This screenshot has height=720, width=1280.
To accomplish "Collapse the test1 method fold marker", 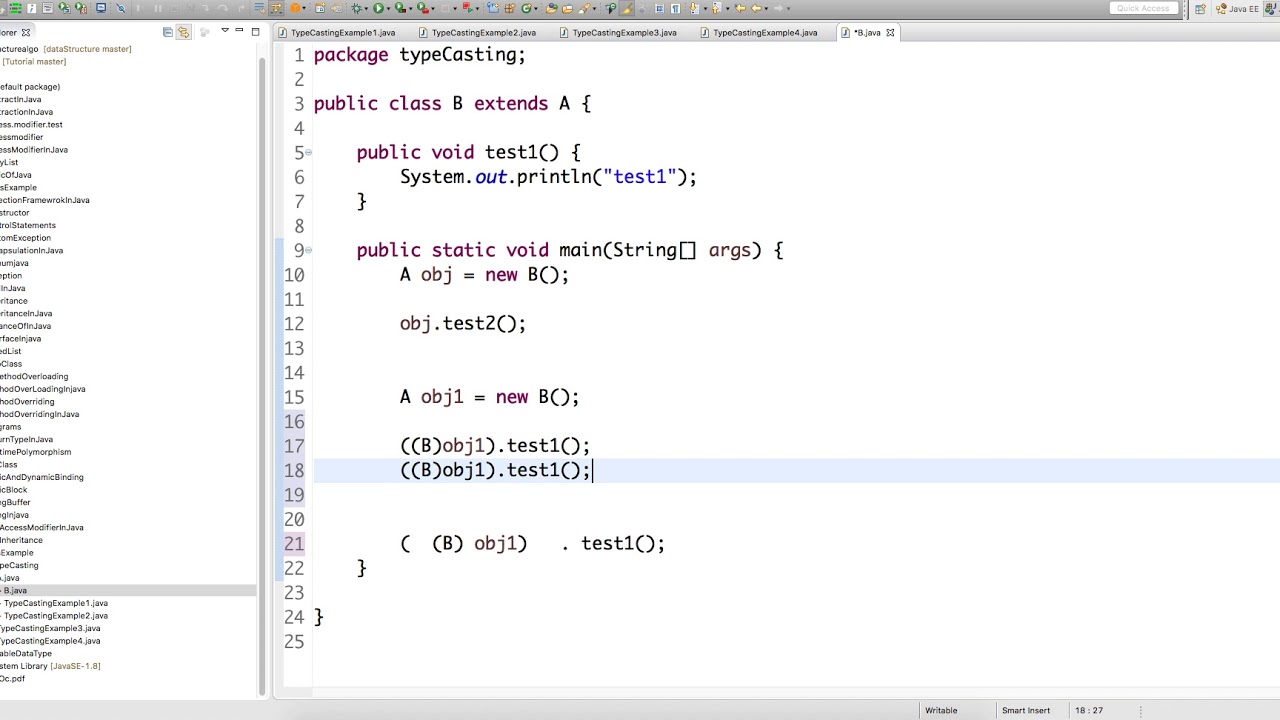I will click(308, 153).
